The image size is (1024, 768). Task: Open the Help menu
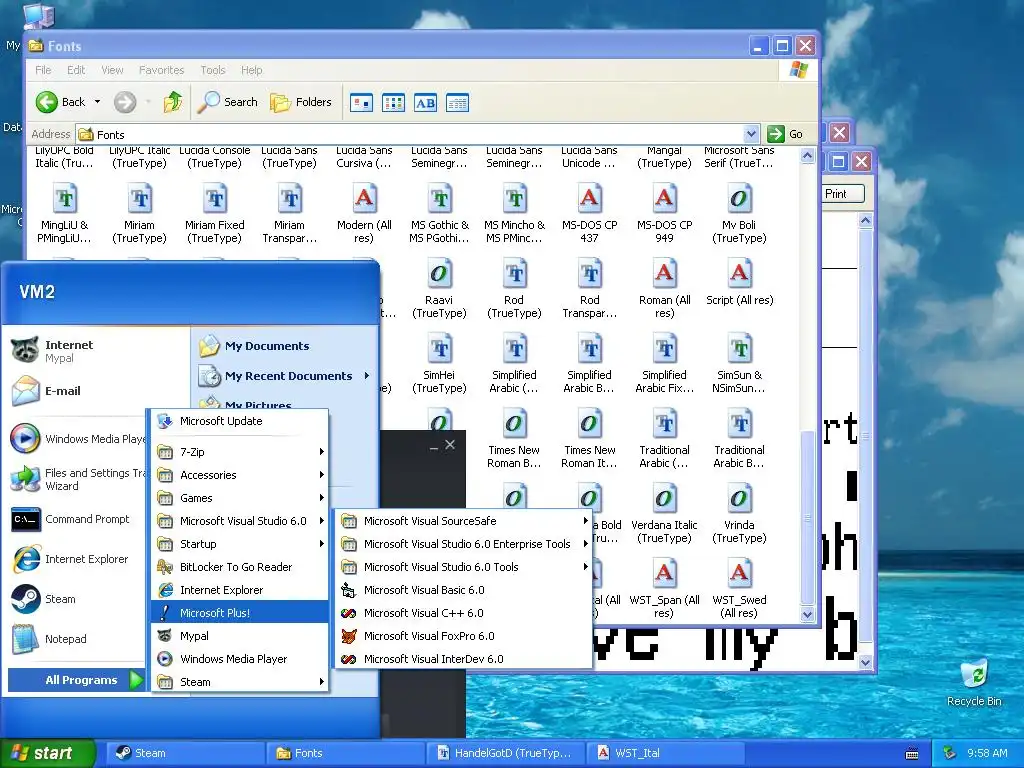tap(251, 70)
